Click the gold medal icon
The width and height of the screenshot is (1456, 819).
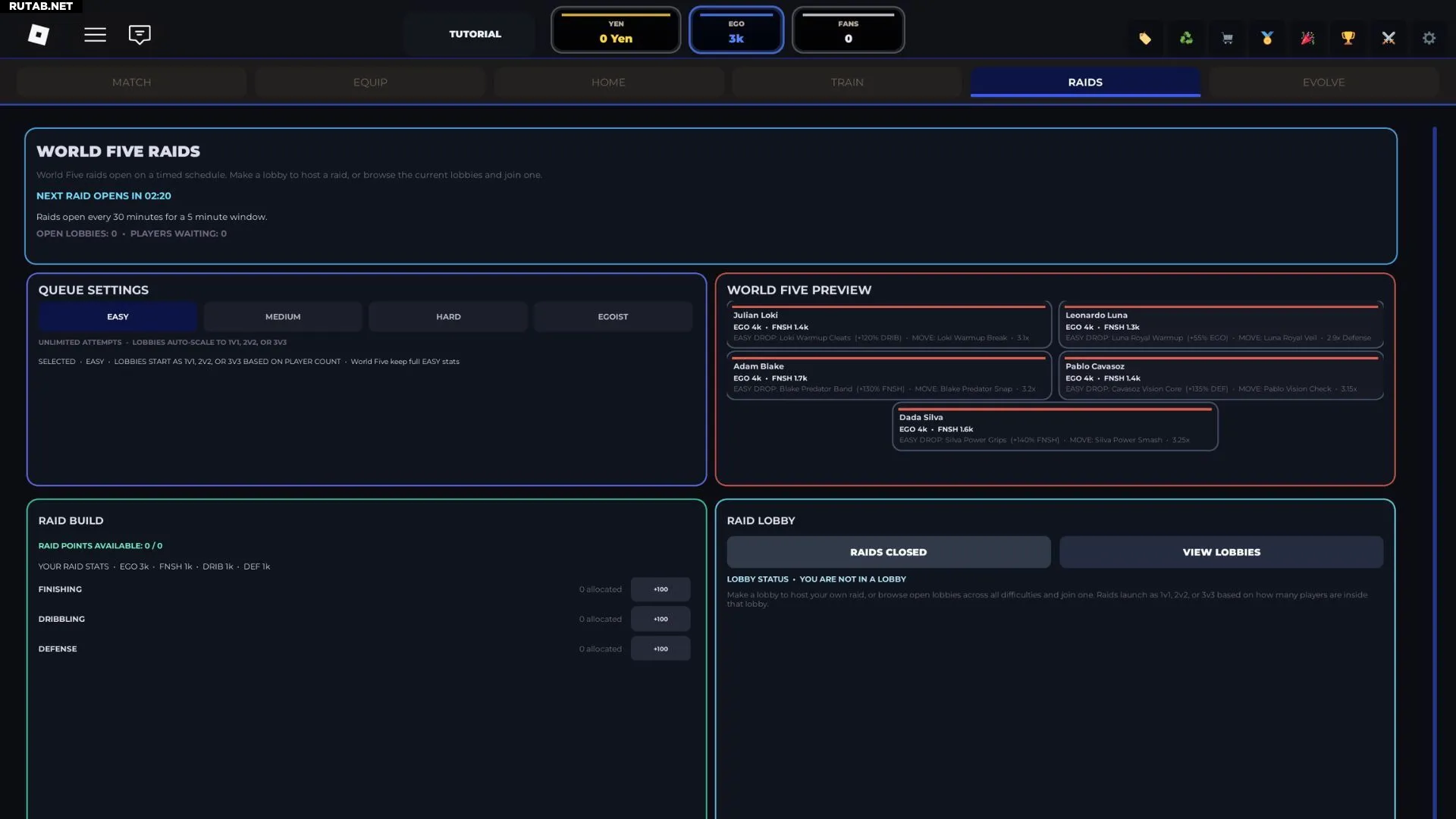click(1267, 38)
